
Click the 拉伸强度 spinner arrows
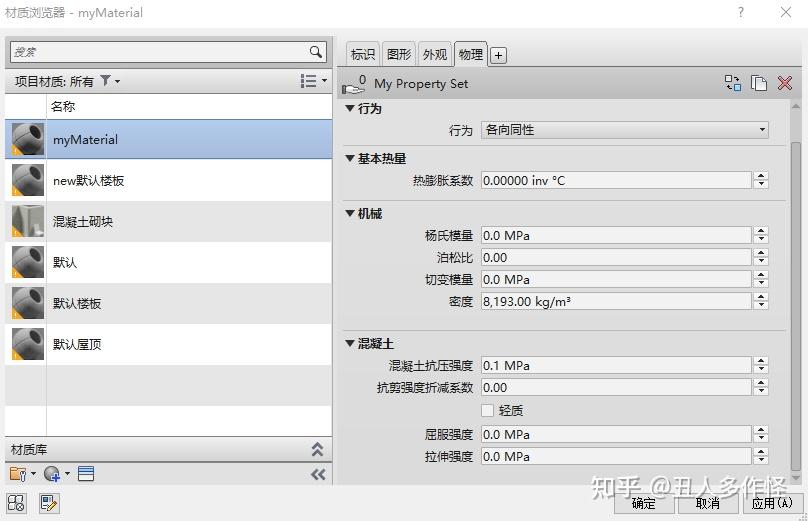[x=761, y=457]
